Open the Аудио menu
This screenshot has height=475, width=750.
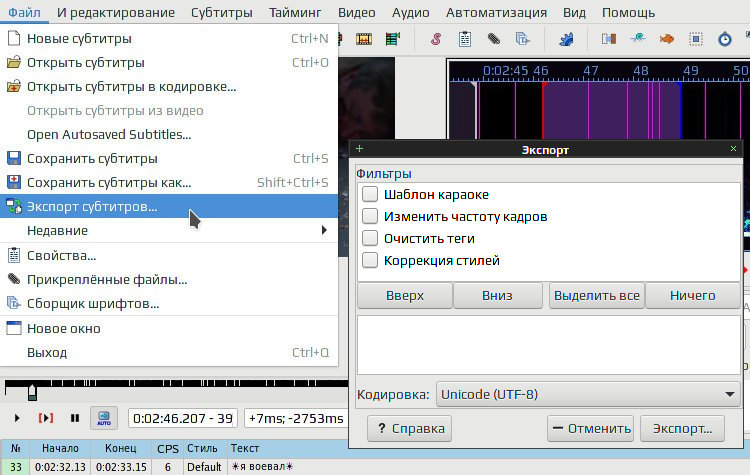(410, 12)
